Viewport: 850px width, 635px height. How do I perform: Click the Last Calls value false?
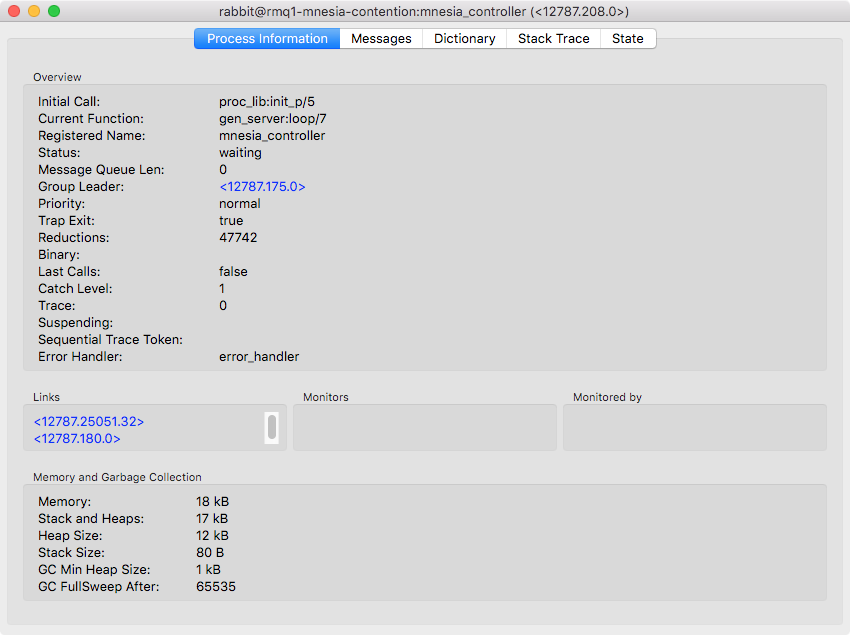click(x=233, y=271)
